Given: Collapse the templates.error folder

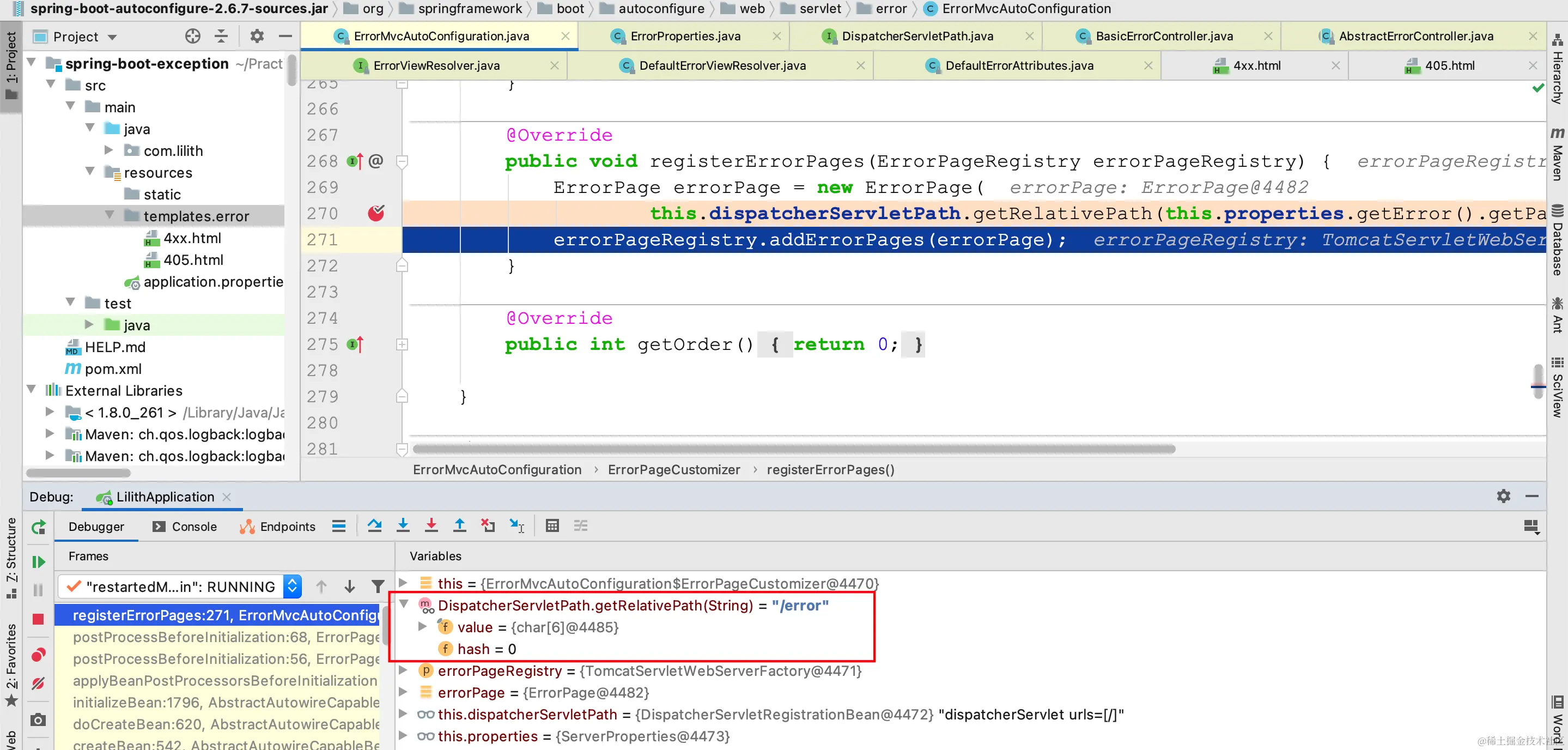Looking at the screenshot, I should (x=110, y=215).
